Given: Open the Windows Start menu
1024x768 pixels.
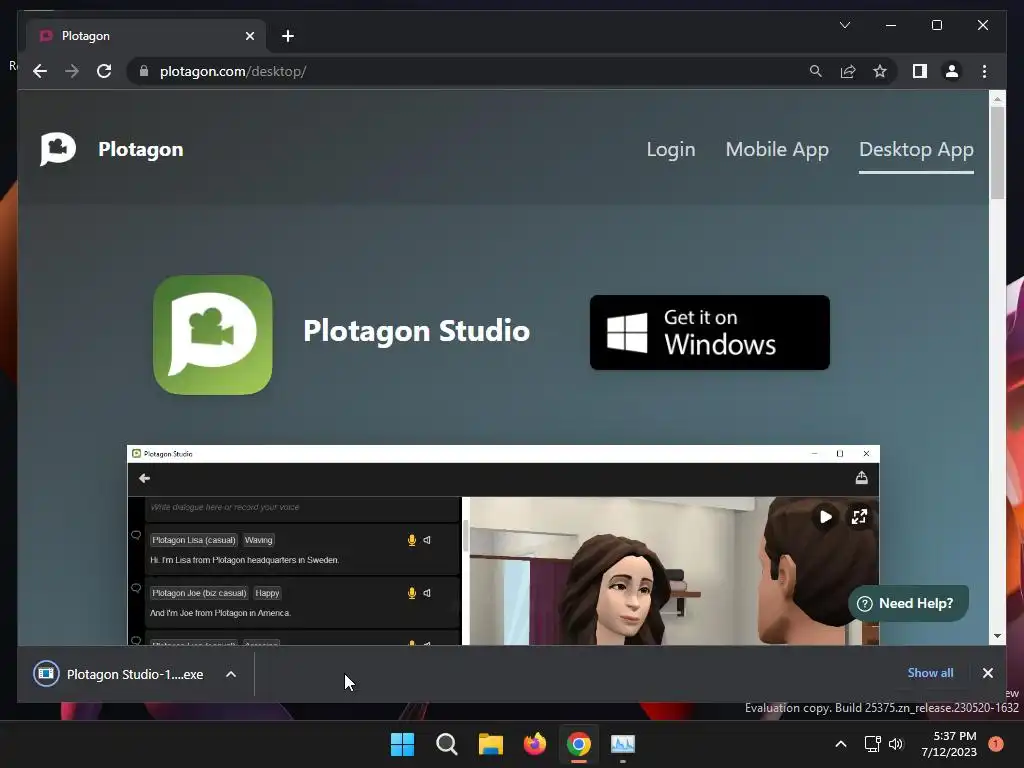Looking at the screenshot, I should point(402,744).
